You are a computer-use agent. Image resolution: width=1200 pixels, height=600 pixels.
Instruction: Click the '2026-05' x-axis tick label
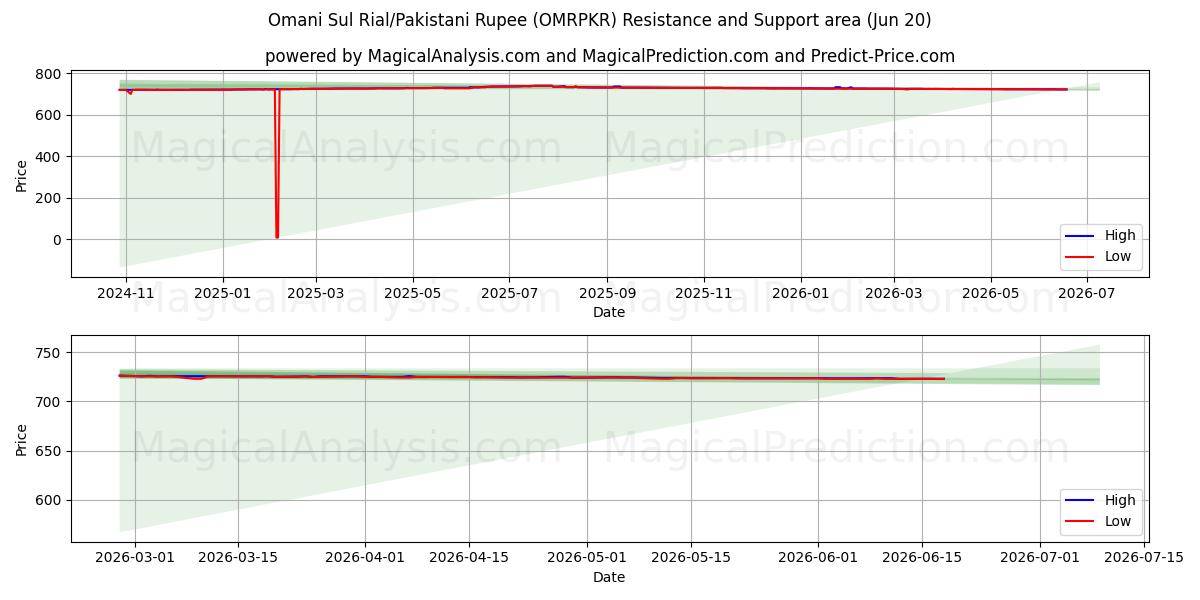tap(991, 294)
